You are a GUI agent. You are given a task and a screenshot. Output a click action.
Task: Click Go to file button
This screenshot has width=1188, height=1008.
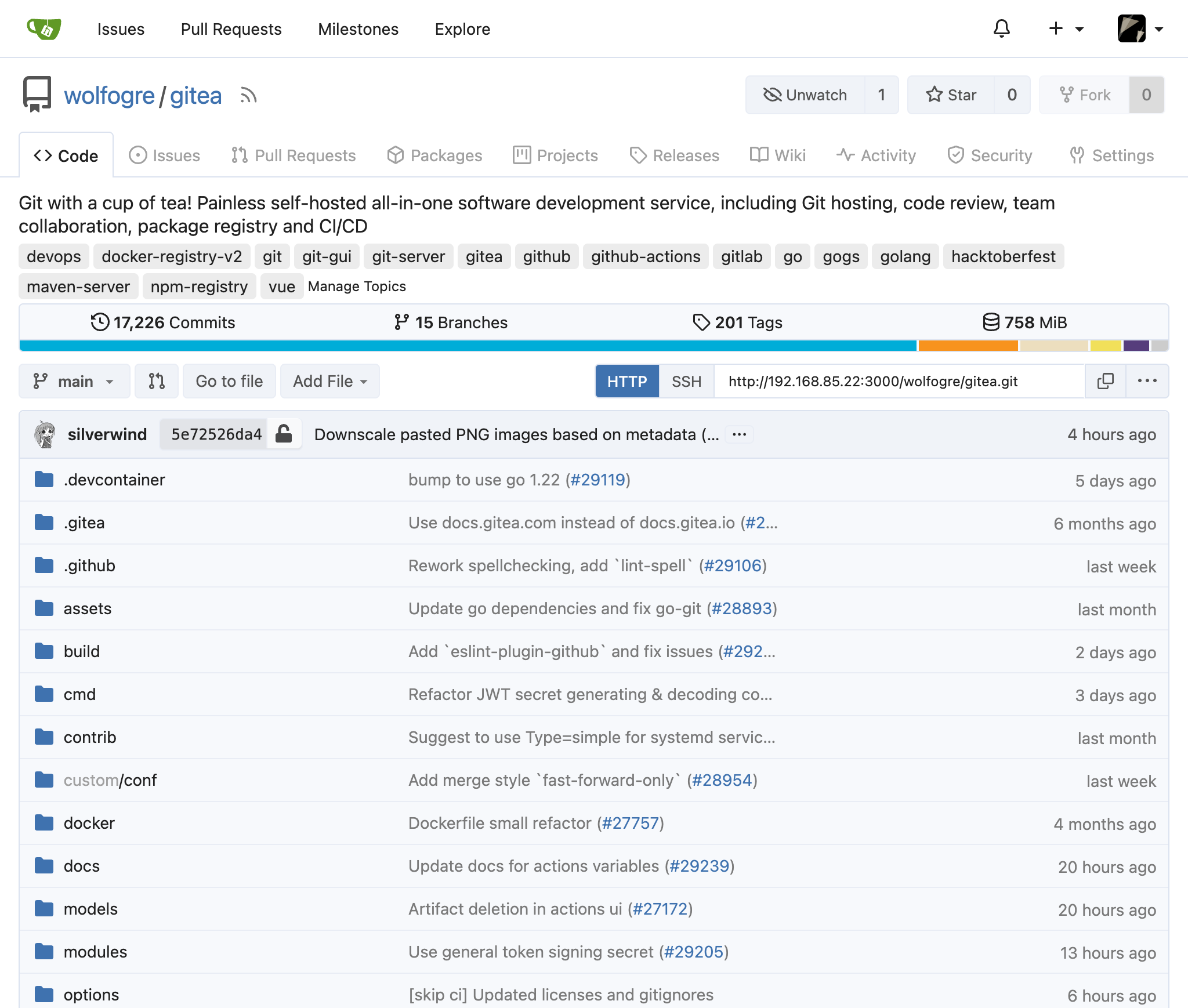click(x=229, y=381)
